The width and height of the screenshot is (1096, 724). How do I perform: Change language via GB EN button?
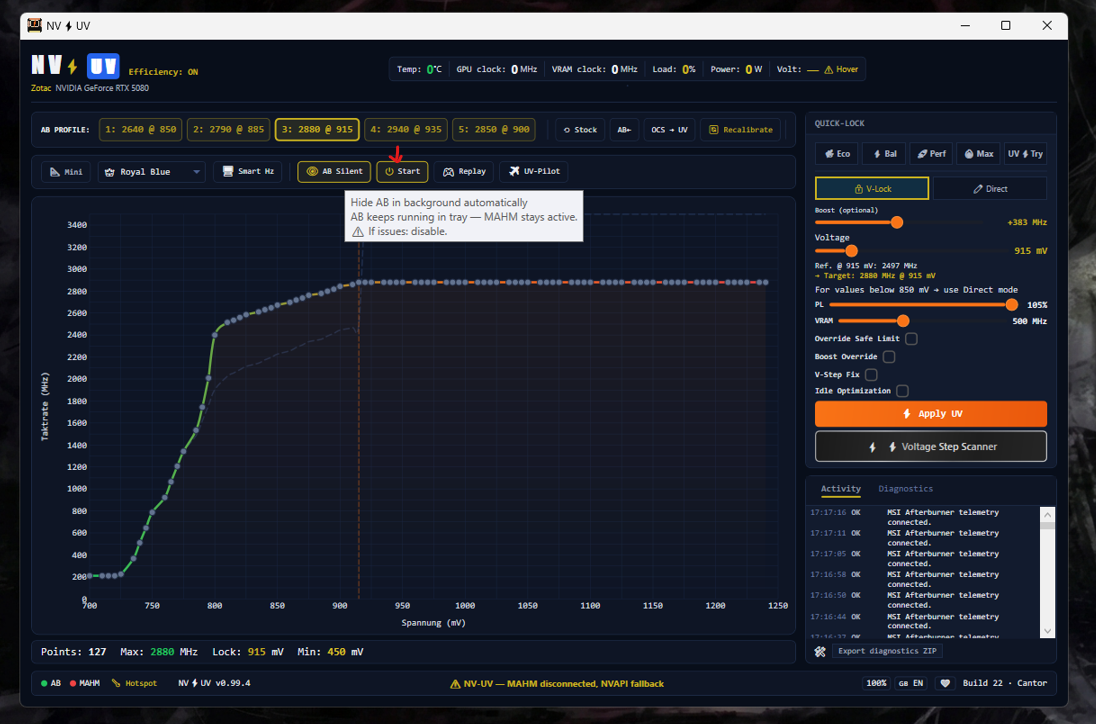910,683
